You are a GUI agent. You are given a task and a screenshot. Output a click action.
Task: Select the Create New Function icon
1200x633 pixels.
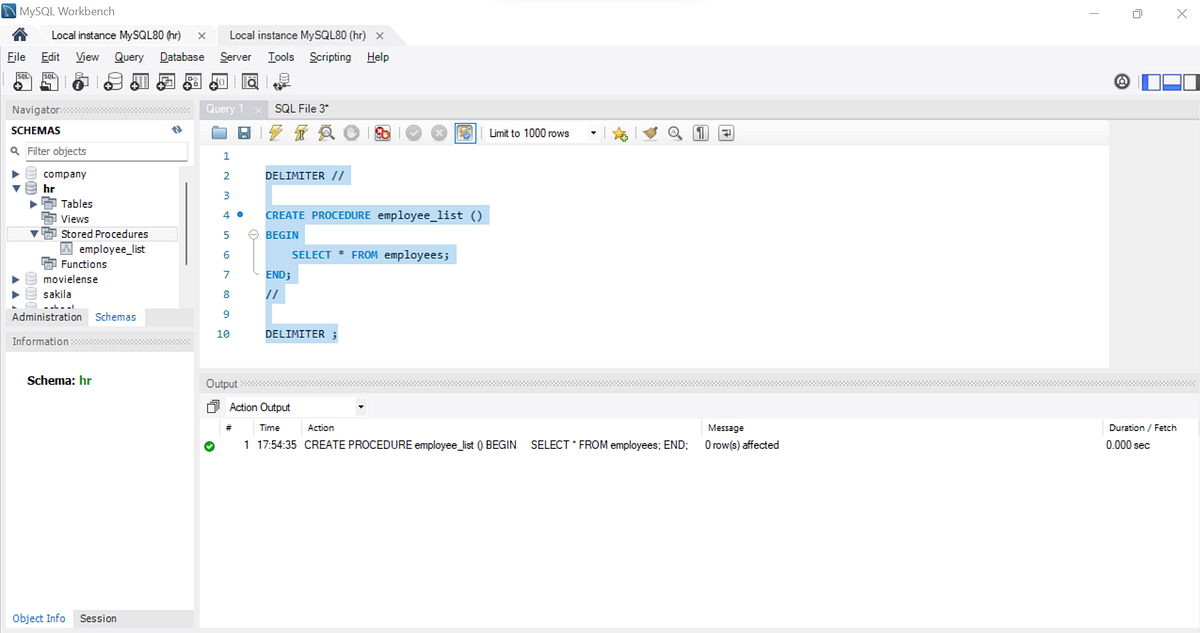218,82
